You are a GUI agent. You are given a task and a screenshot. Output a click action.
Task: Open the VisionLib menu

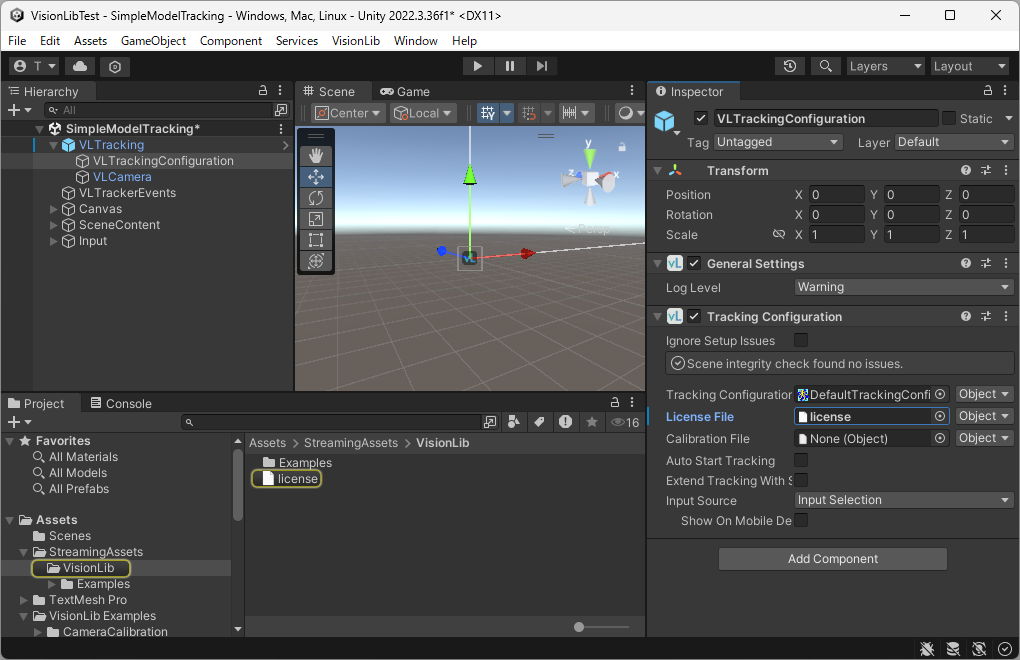point(356,40)
